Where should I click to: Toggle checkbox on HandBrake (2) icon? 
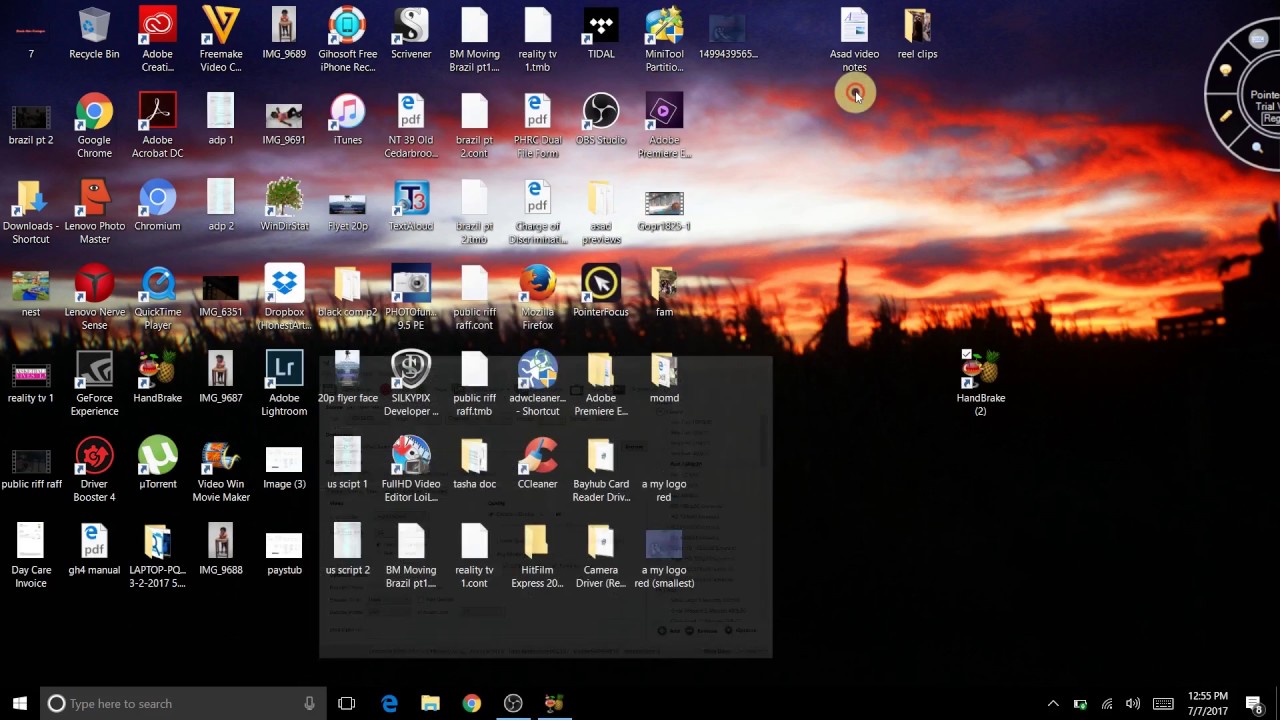tap(966, 354)
